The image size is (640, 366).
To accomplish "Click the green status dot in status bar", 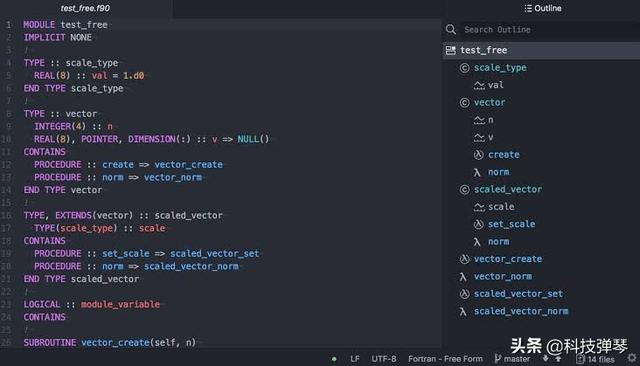I will [x=334, y=359].
